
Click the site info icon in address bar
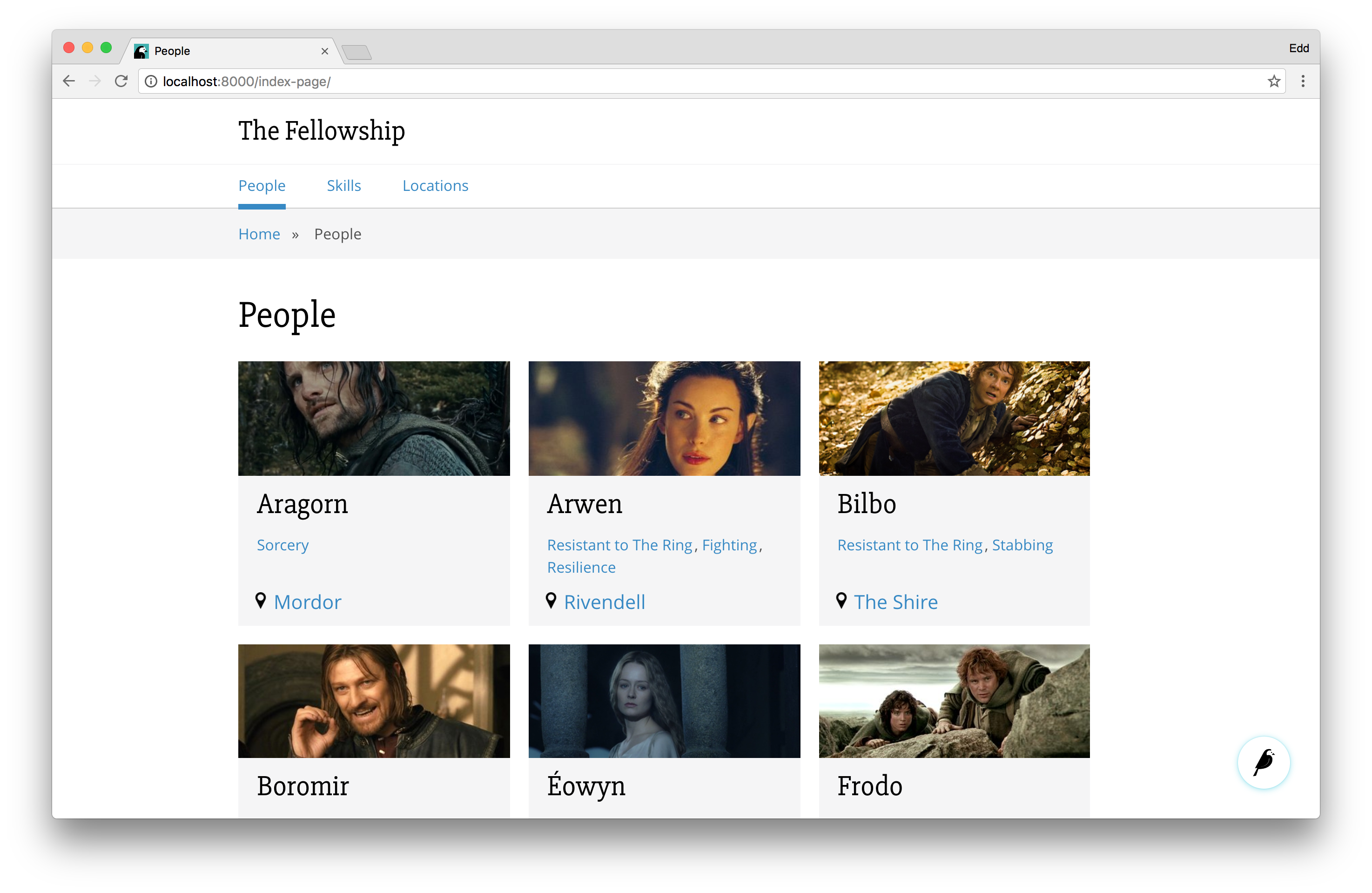pyautogui.click(x=151, y=81)
